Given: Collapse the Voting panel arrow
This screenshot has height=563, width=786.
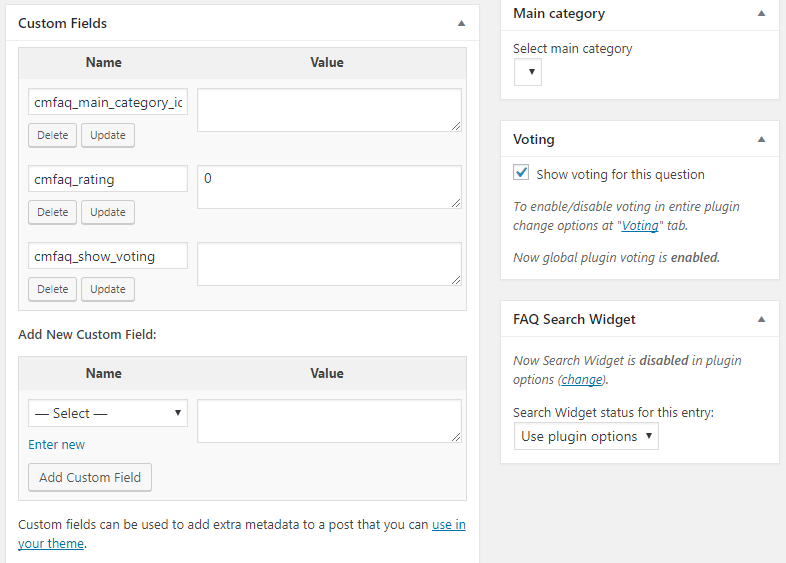Looking at the screenshot, I should [761, 139].
